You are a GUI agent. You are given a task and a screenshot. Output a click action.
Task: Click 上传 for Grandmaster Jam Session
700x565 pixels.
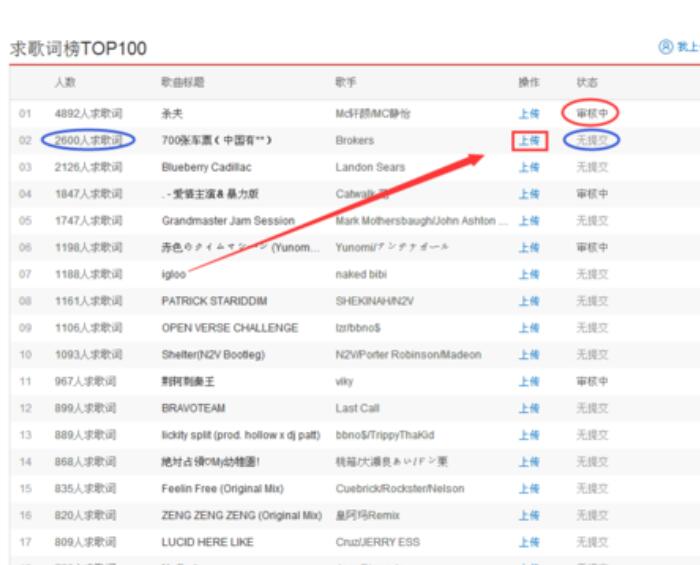(x=528, y=221)
